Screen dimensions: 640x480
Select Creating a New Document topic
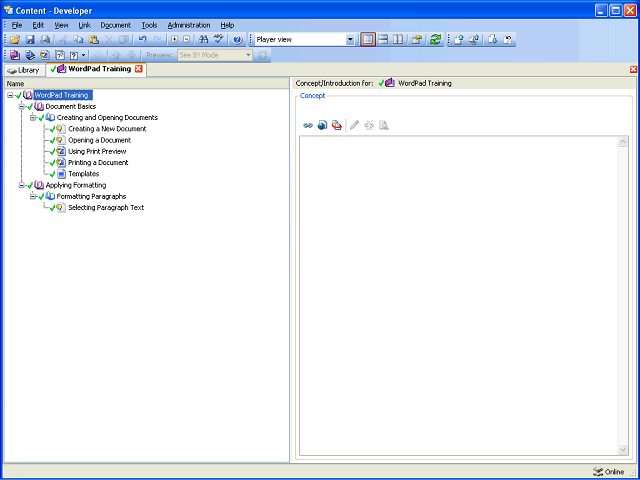107,129
